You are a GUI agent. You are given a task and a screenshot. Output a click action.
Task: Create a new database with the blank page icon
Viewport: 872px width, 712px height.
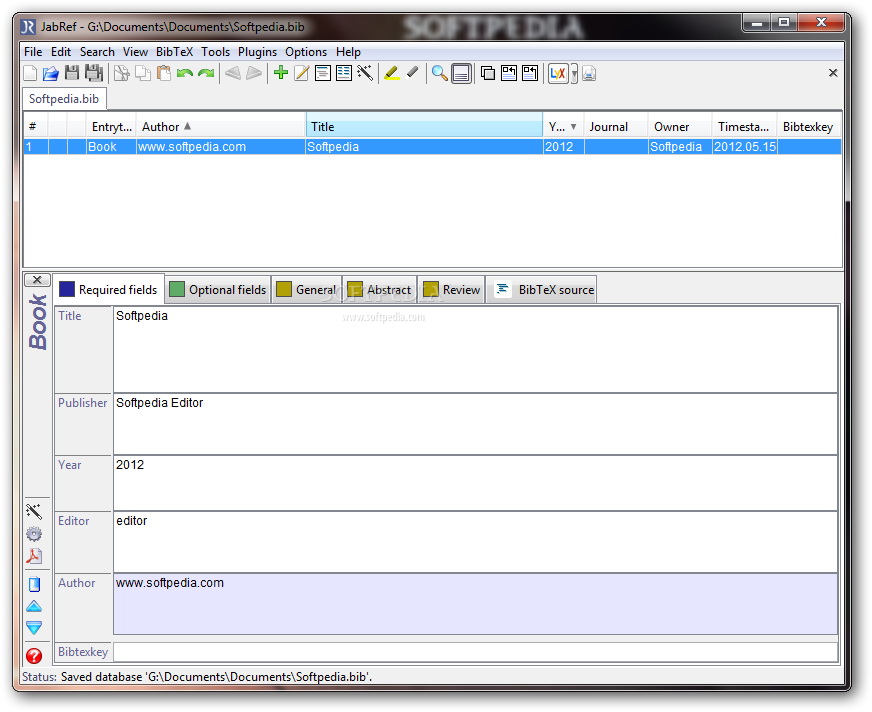click(x=31, y=73)
